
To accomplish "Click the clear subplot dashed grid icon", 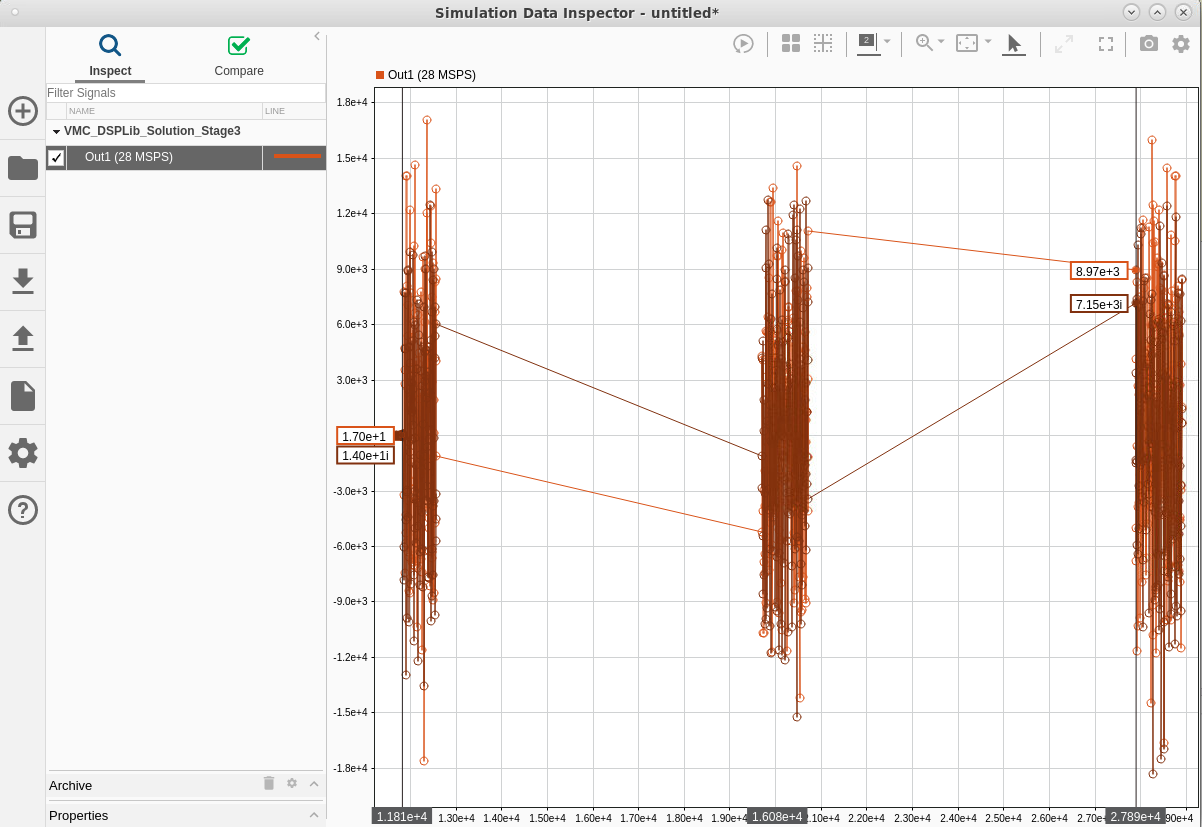I will [x=823, y=44].
